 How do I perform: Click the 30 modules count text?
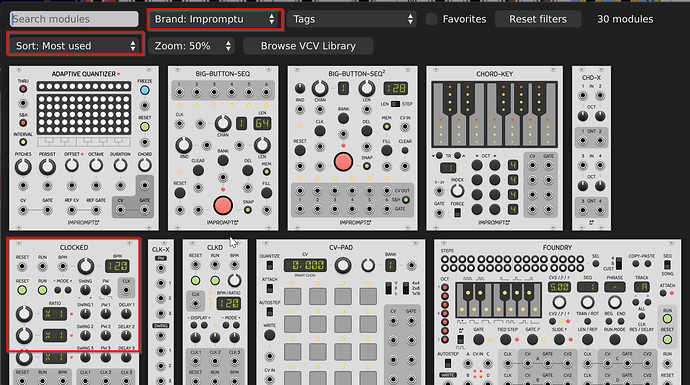pyautogui.click(x=625, y=19)
